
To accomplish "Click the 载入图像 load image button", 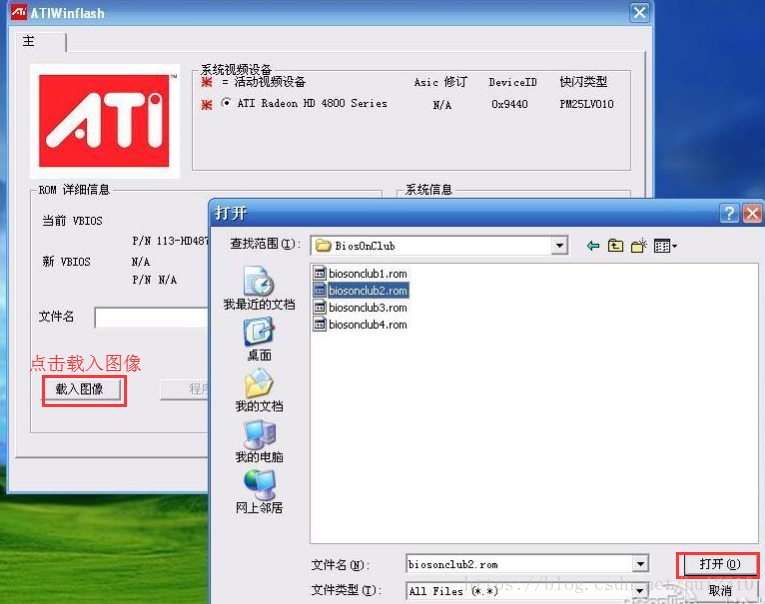I will pos(80,389).
